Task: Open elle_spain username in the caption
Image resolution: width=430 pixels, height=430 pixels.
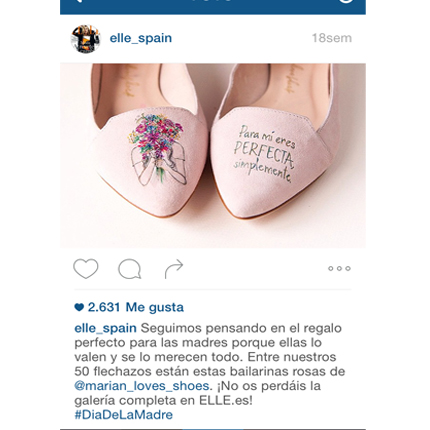Action: pyautogui.click(x=105, y=328)
